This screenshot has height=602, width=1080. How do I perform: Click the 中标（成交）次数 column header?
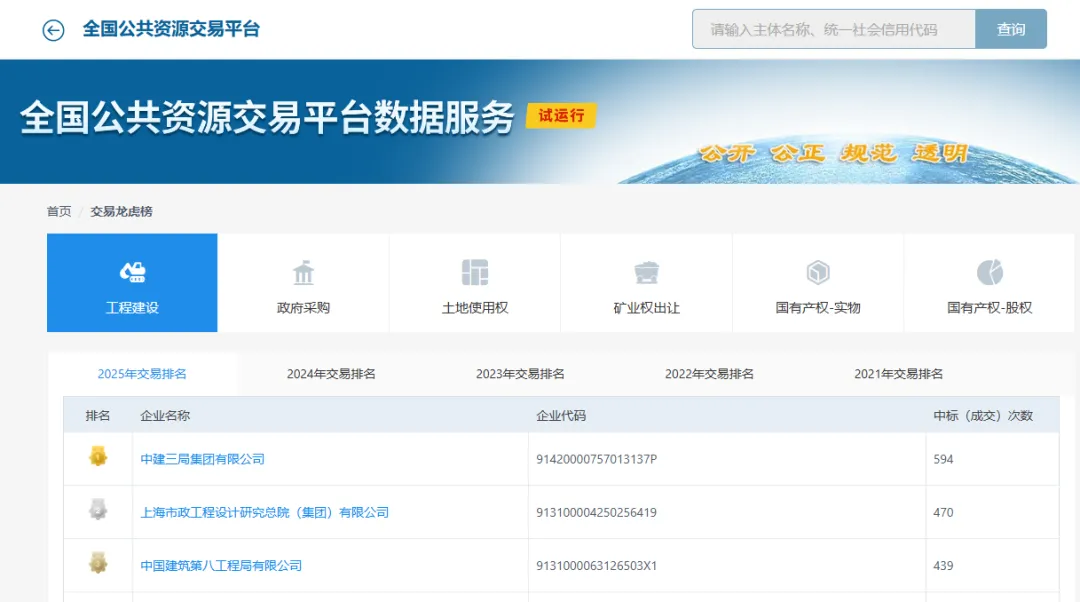(983, 415)
